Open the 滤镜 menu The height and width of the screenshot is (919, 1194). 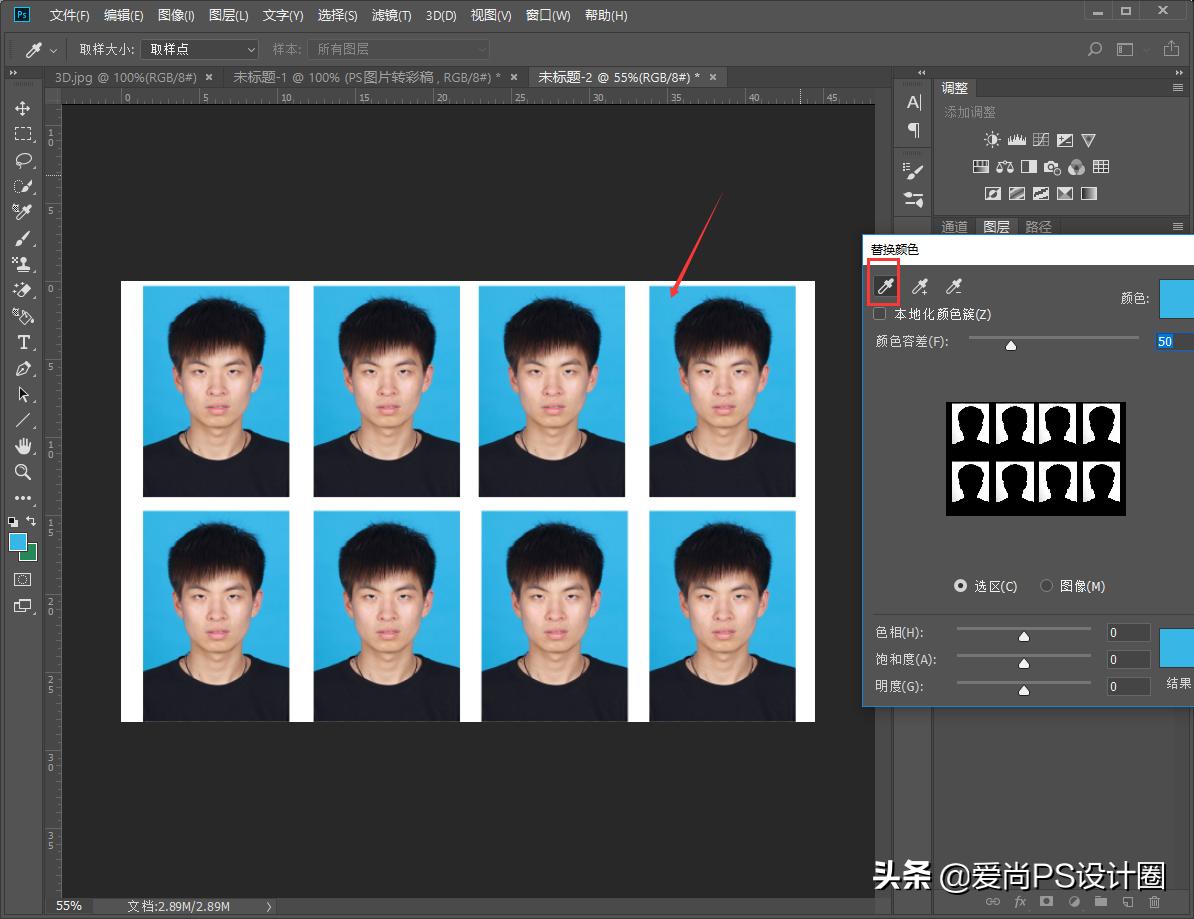click(x=391, y=16)
